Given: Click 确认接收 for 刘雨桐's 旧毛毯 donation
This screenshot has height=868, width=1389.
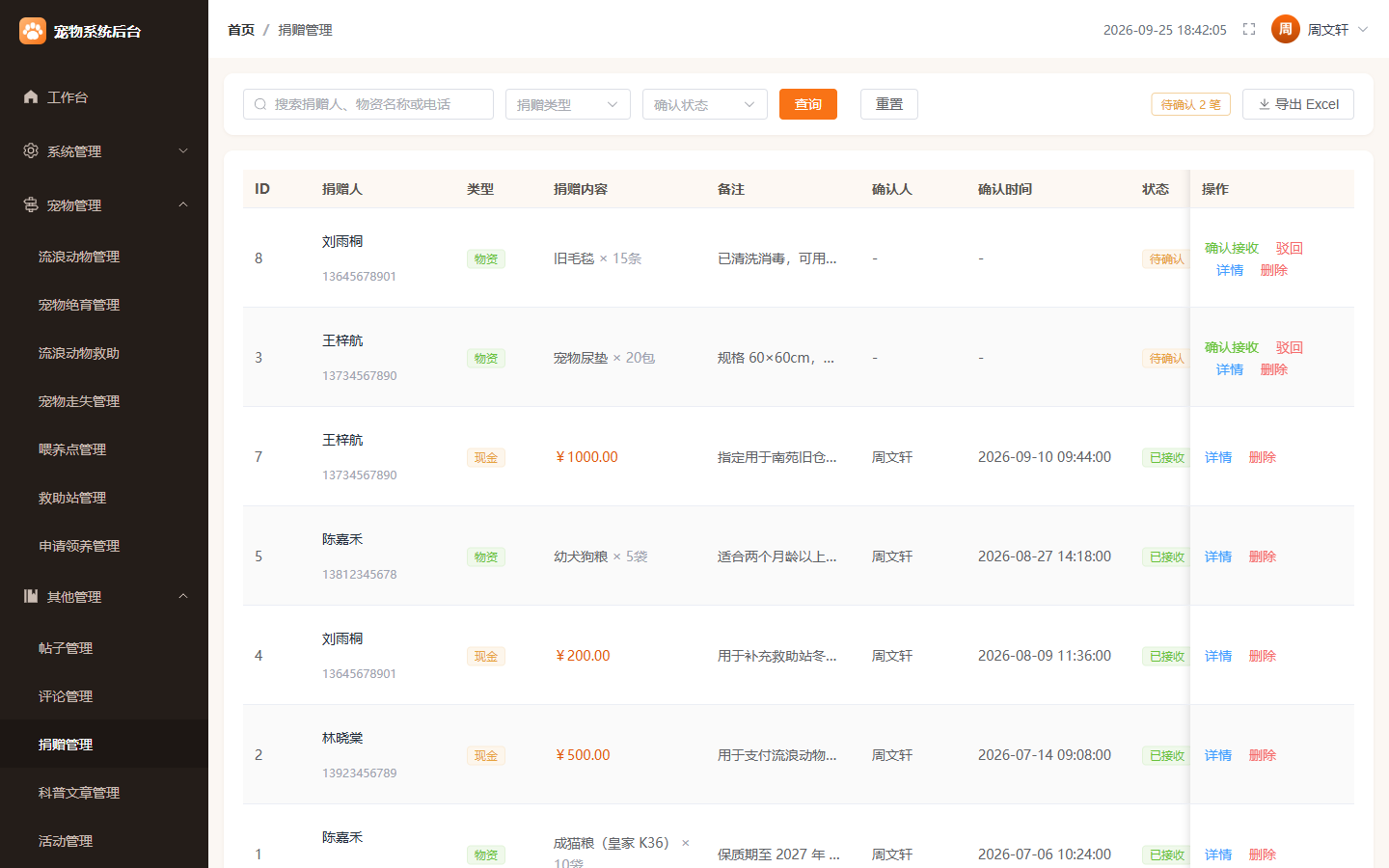Looking at the screenshot, I should 1232,248.
